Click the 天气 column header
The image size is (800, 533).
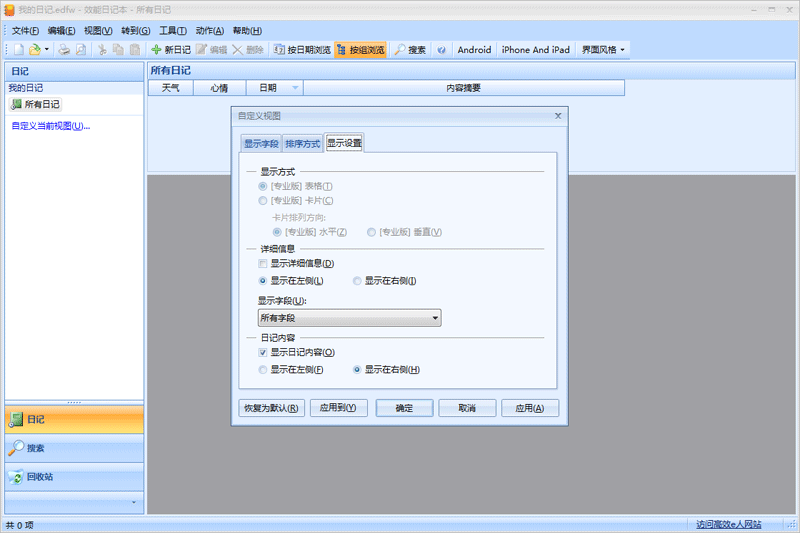click(x=170, y=88)
